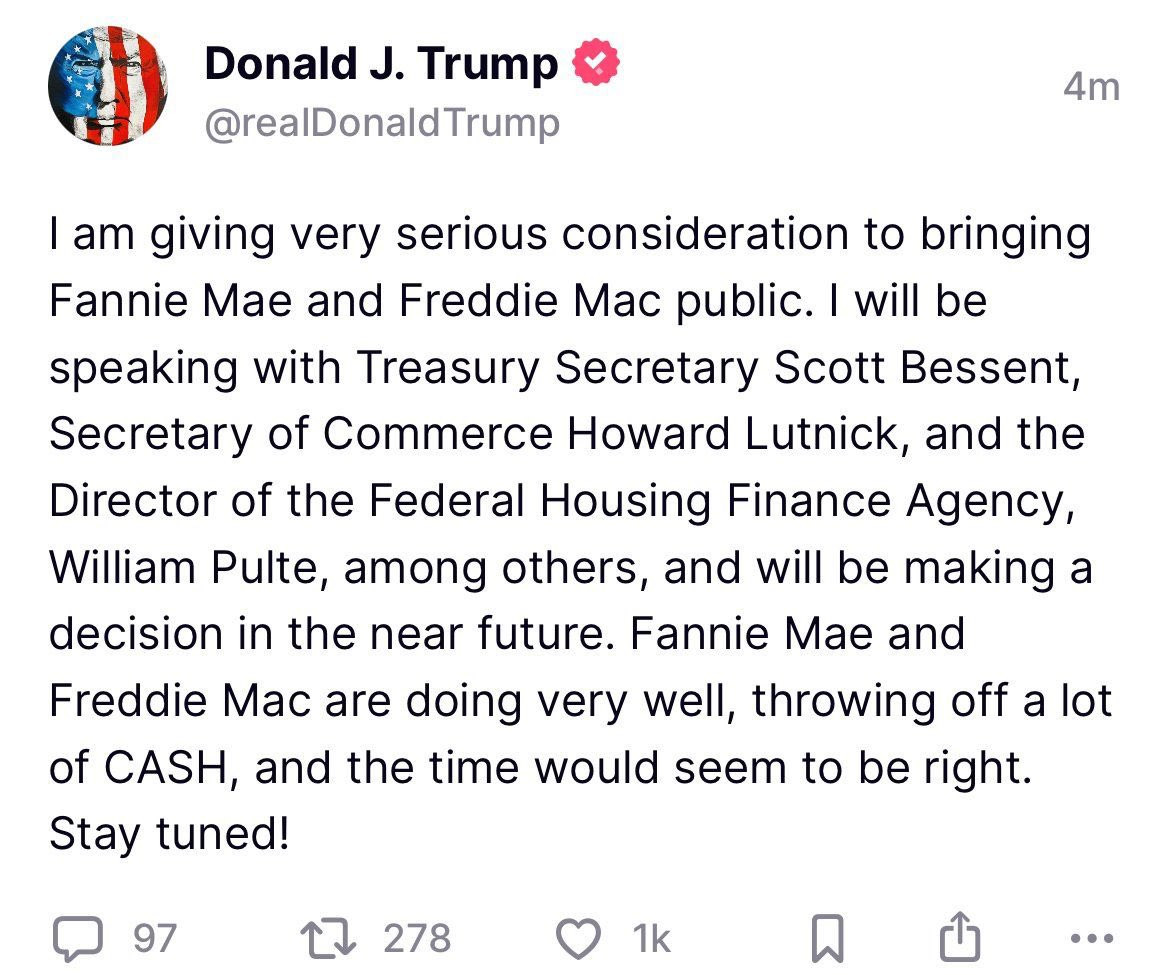Open the three-dot more options menu
1170x975 pixels.
click(x=1092, y=938)
